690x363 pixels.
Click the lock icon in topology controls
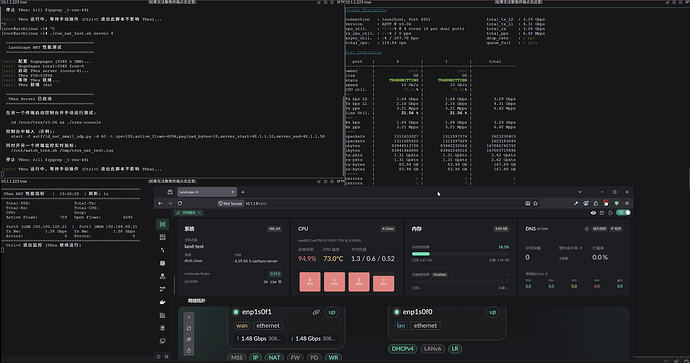coord(189,350)
